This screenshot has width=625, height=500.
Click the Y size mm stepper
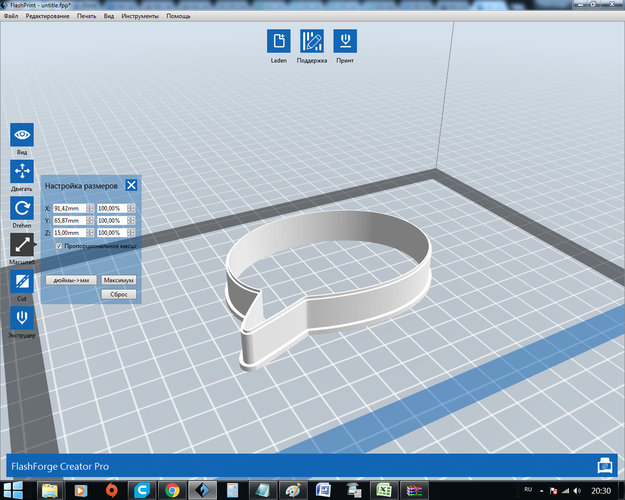pos(90,220)
